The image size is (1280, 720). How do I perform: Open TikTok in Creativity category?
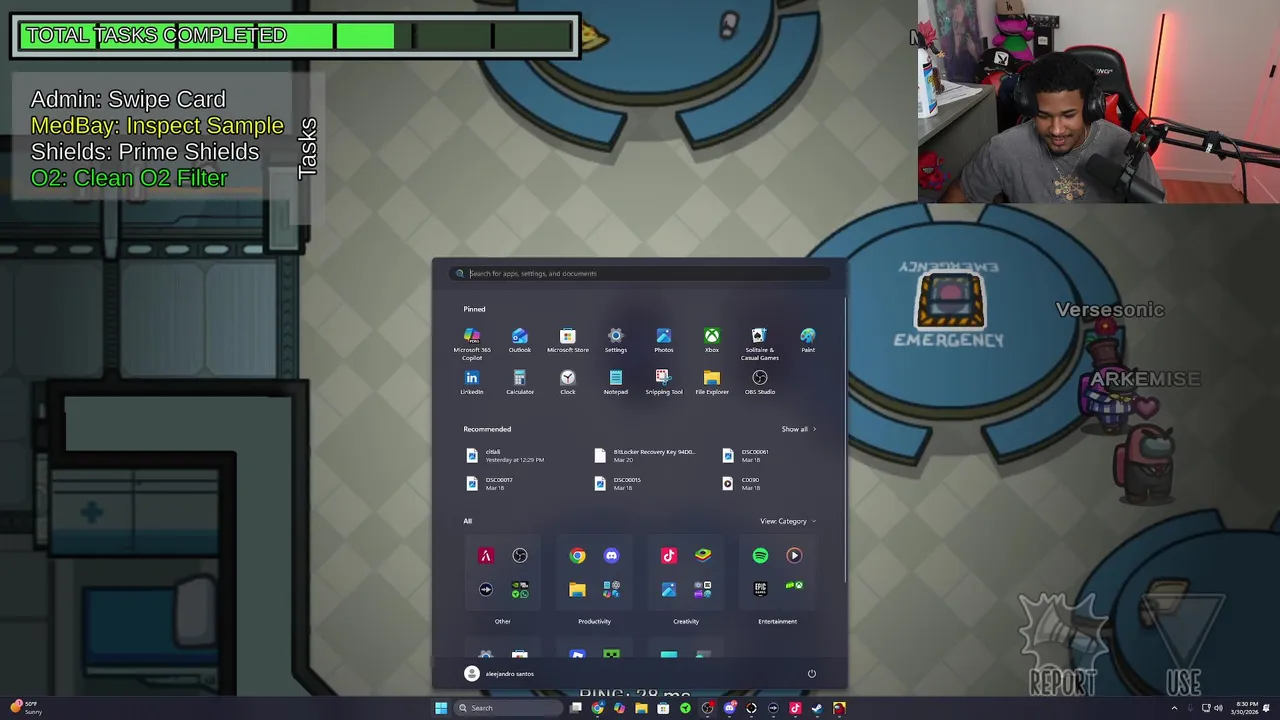[x=669, y=556]
